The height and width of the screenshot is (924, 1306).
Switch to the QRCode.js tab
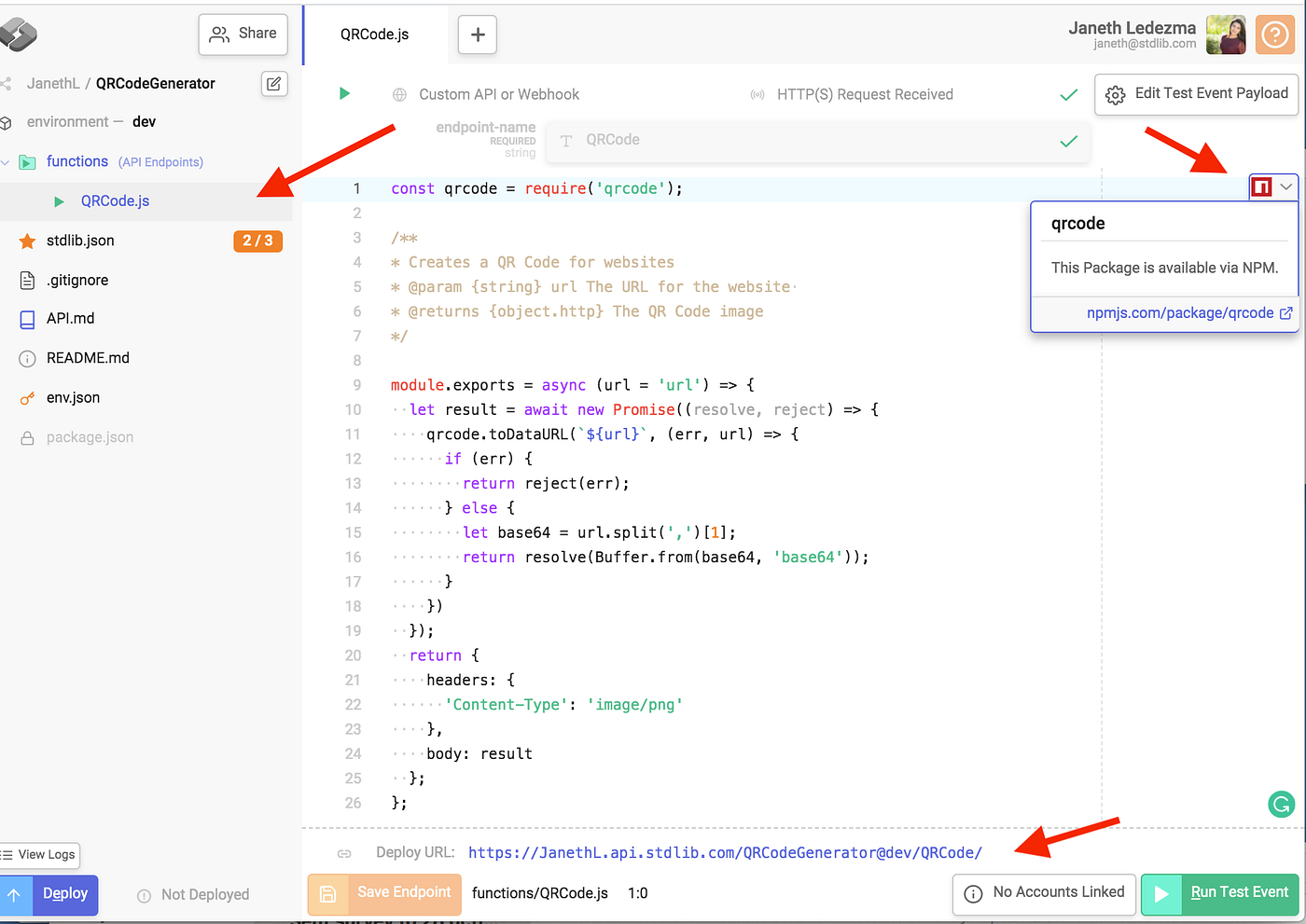pyautogui.click(x=375, y=34)
